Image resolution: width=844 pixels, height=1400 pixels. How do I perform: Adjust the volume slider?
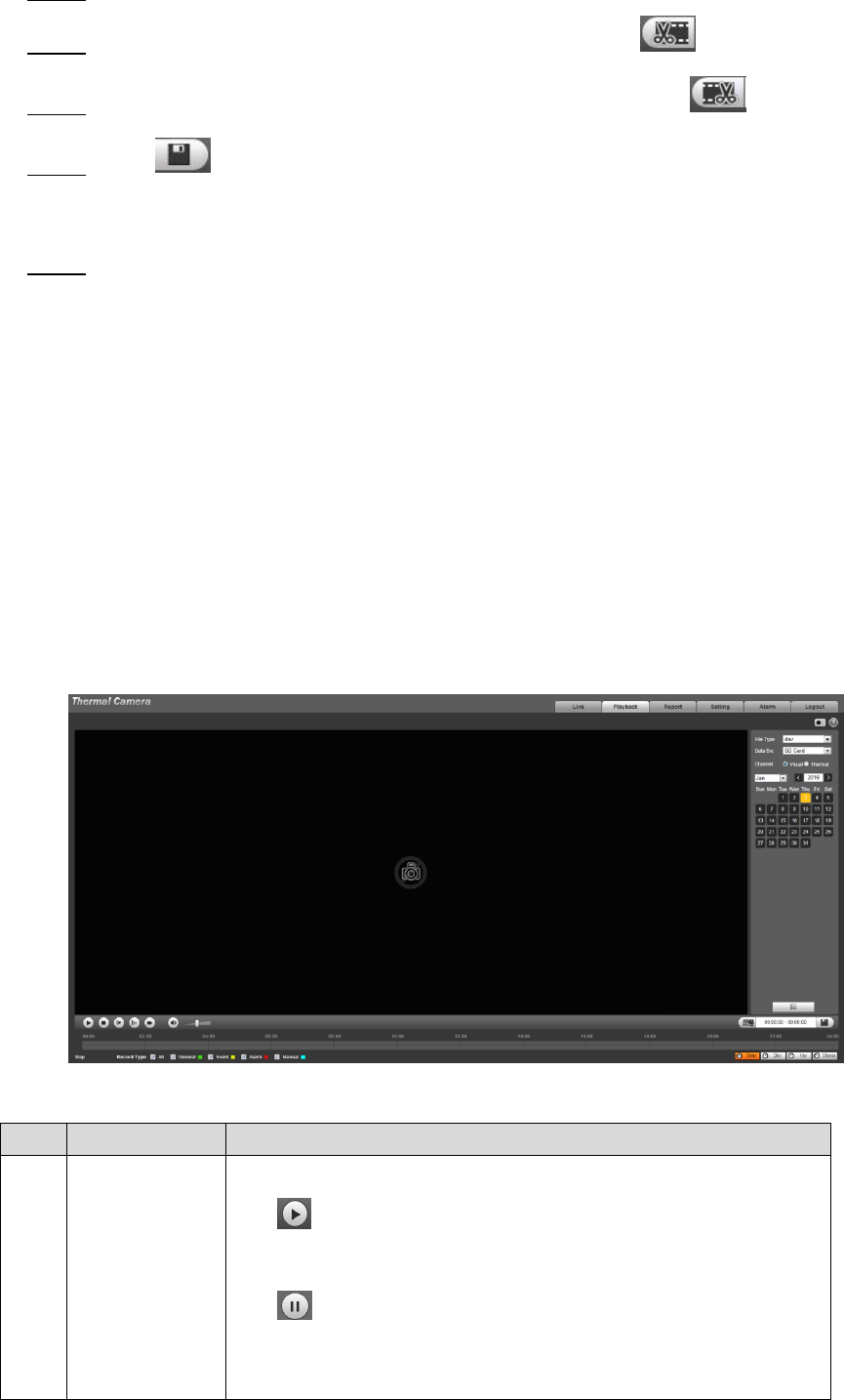click(x=198, y=1023)
